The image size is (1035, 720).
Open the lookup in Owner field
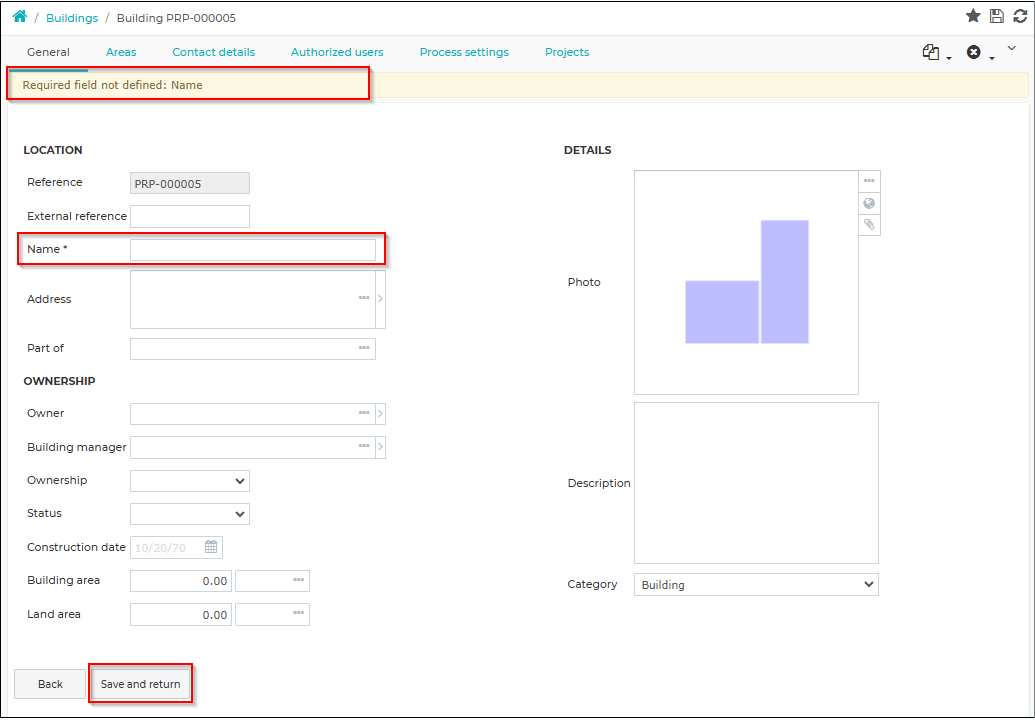(x=364, y=413)
